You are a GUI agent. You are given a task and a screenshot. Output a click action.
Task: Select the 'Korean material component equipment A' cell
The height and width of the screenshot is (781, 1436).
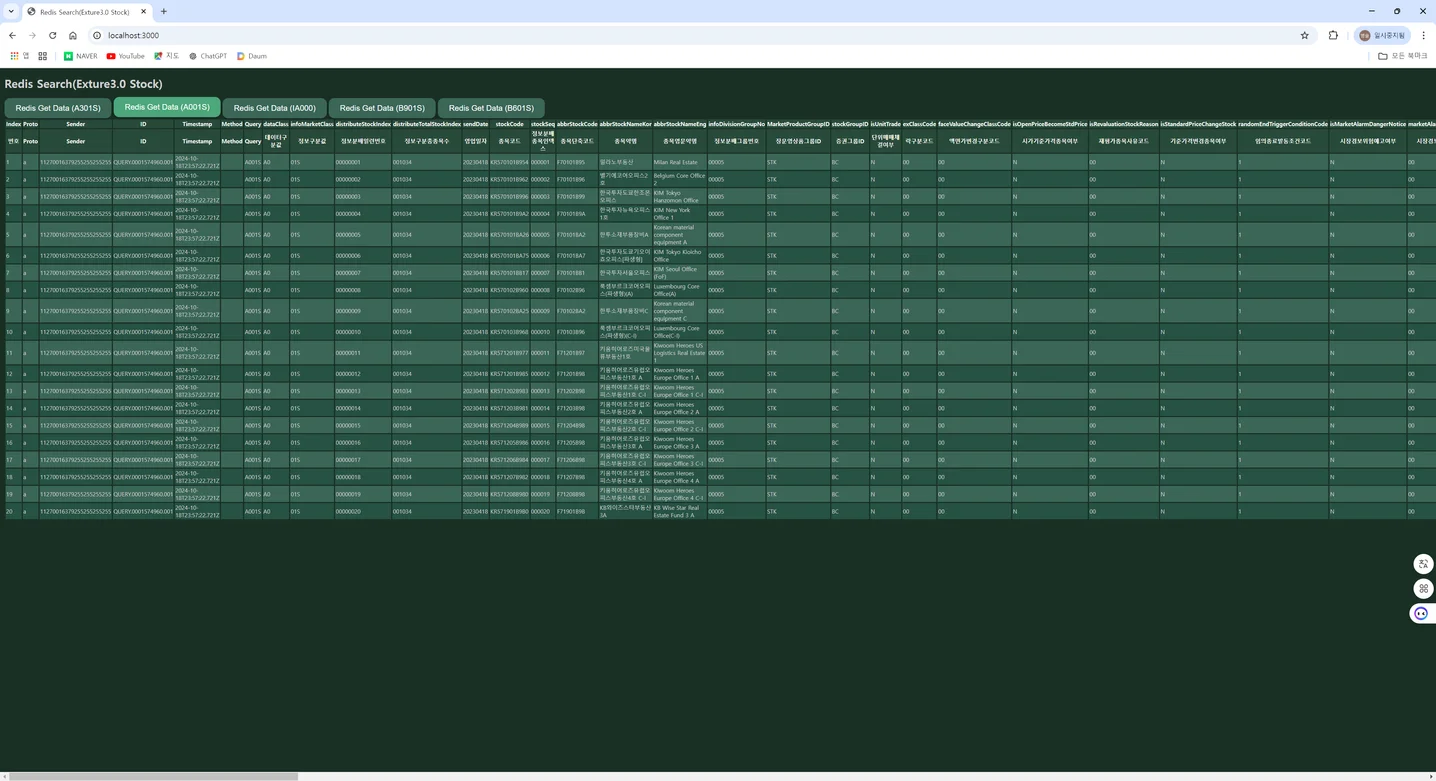coord(680,234)
